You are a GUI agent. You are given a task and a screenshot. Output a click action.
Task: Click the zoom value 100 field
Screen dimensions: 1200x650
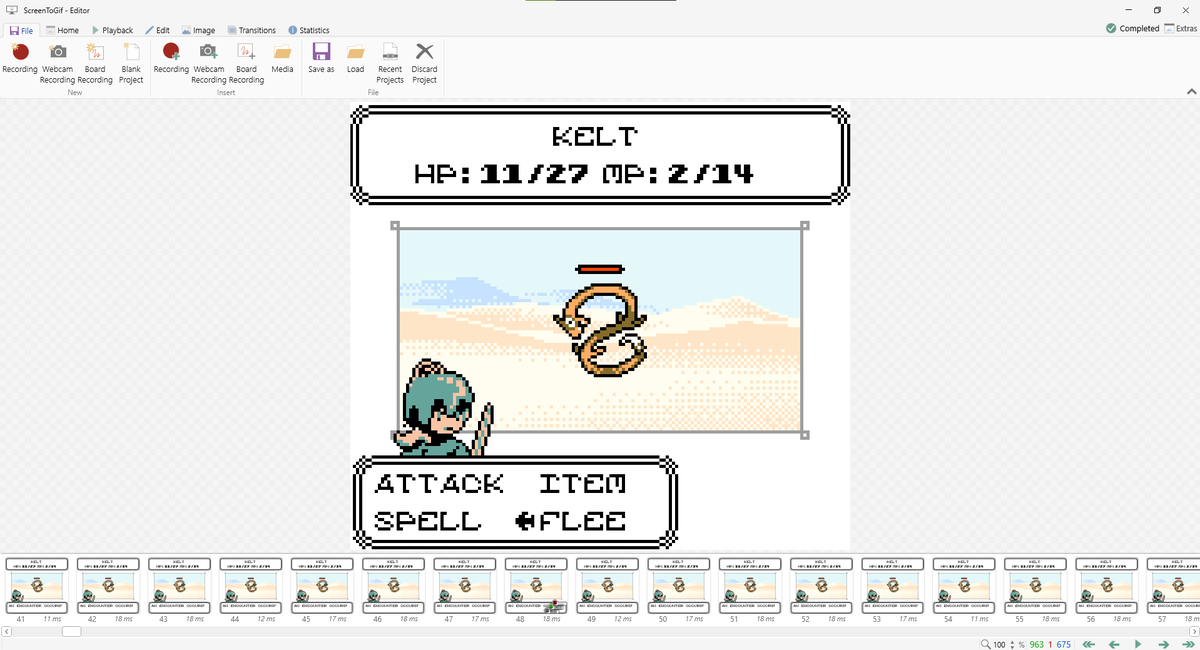tap(999, 644)
